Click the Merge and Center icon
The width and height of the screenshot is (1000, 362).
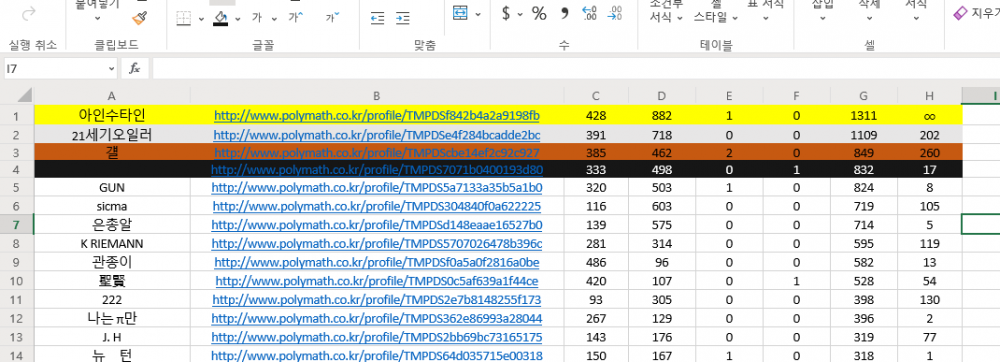click(x=460, y=13)
